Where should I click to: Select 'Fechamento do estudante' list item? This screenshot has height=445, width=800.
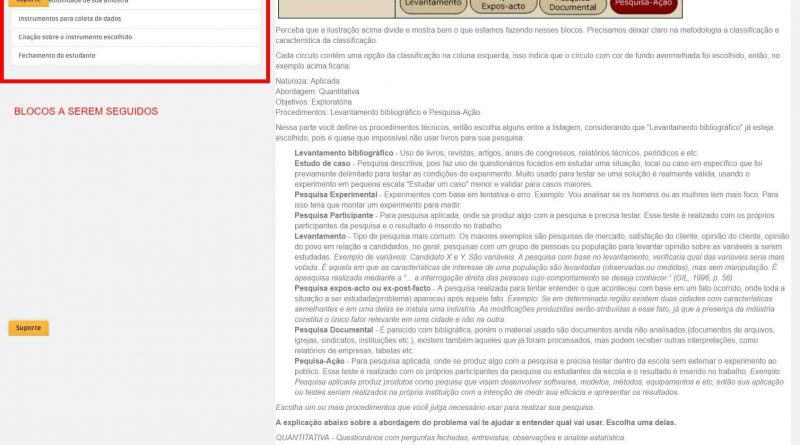(x=136, y=56)
